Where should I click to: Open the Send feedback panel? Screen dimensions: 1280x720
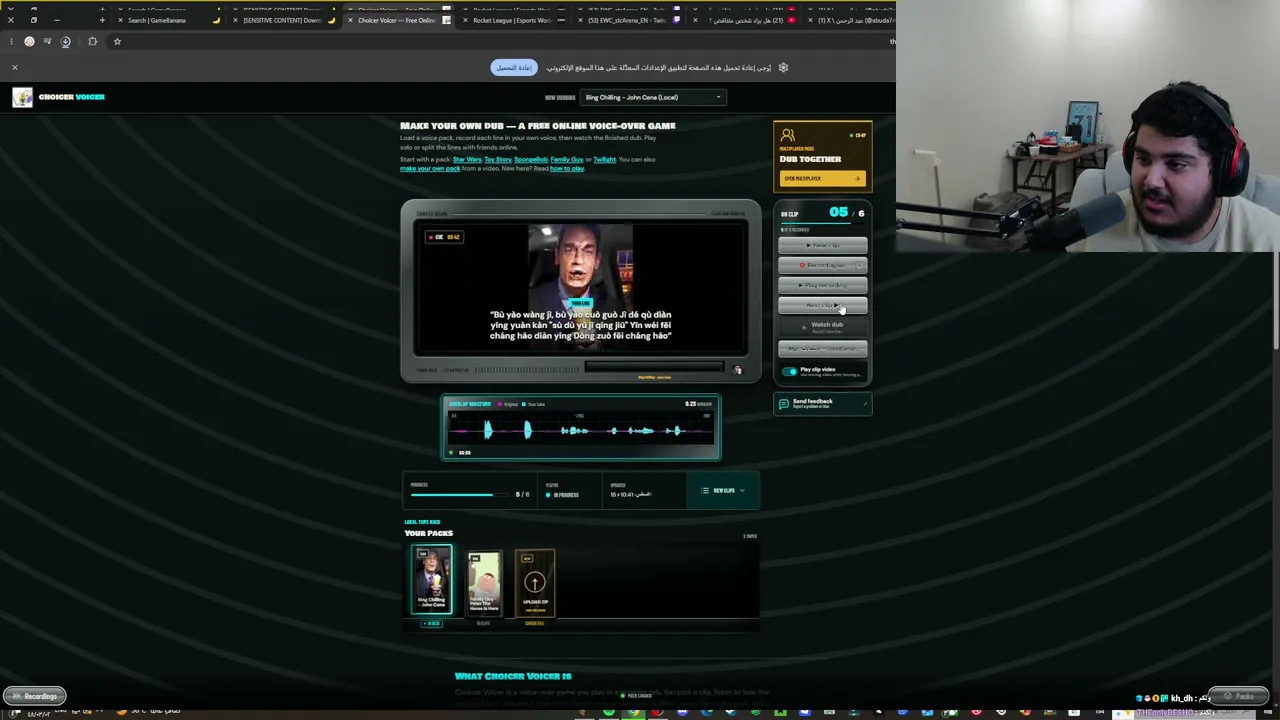click(822, 404)
